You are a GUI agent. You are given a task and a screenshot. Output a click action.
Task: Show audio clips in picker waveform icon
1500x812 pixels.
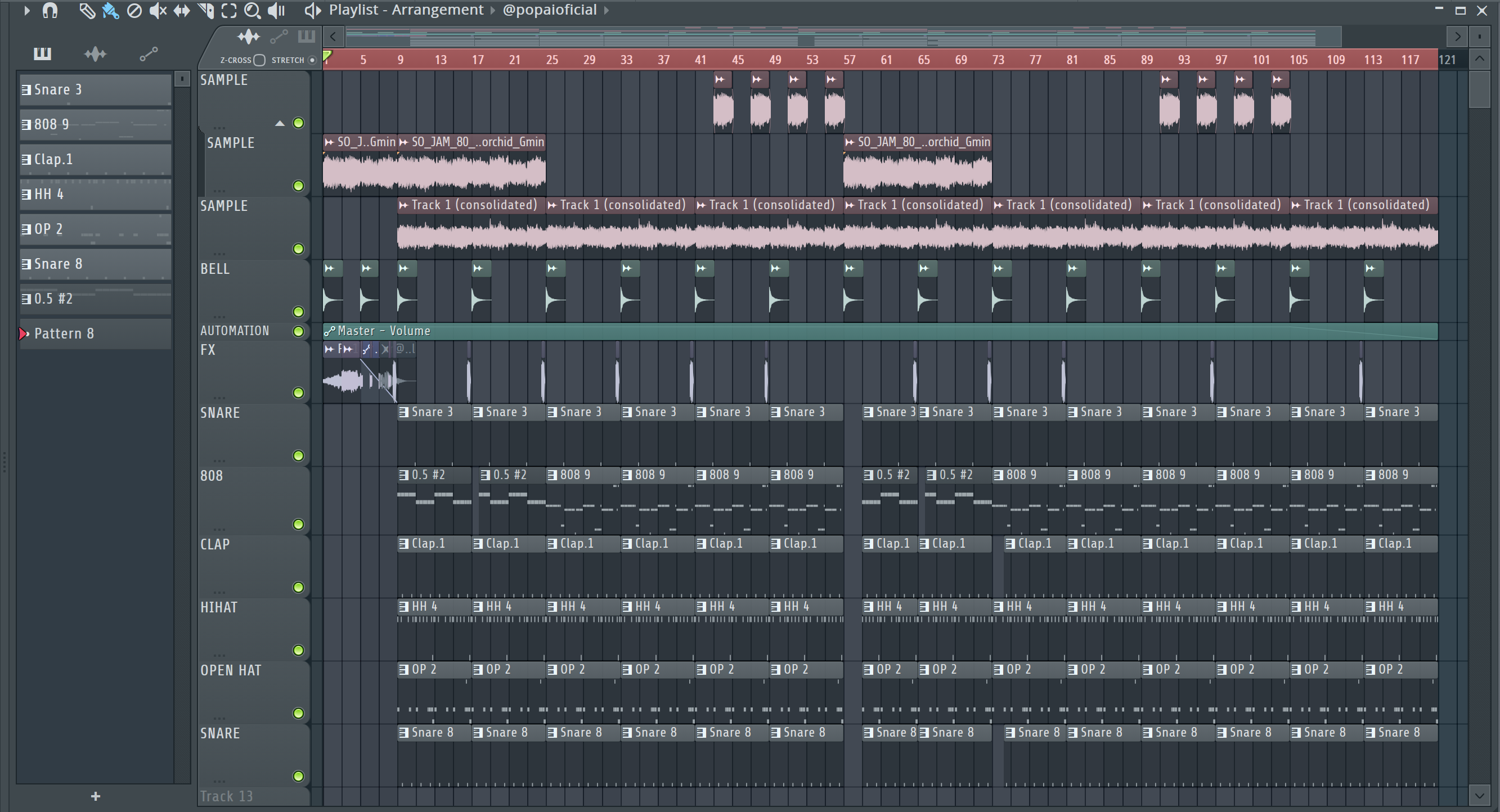point(95,54)
